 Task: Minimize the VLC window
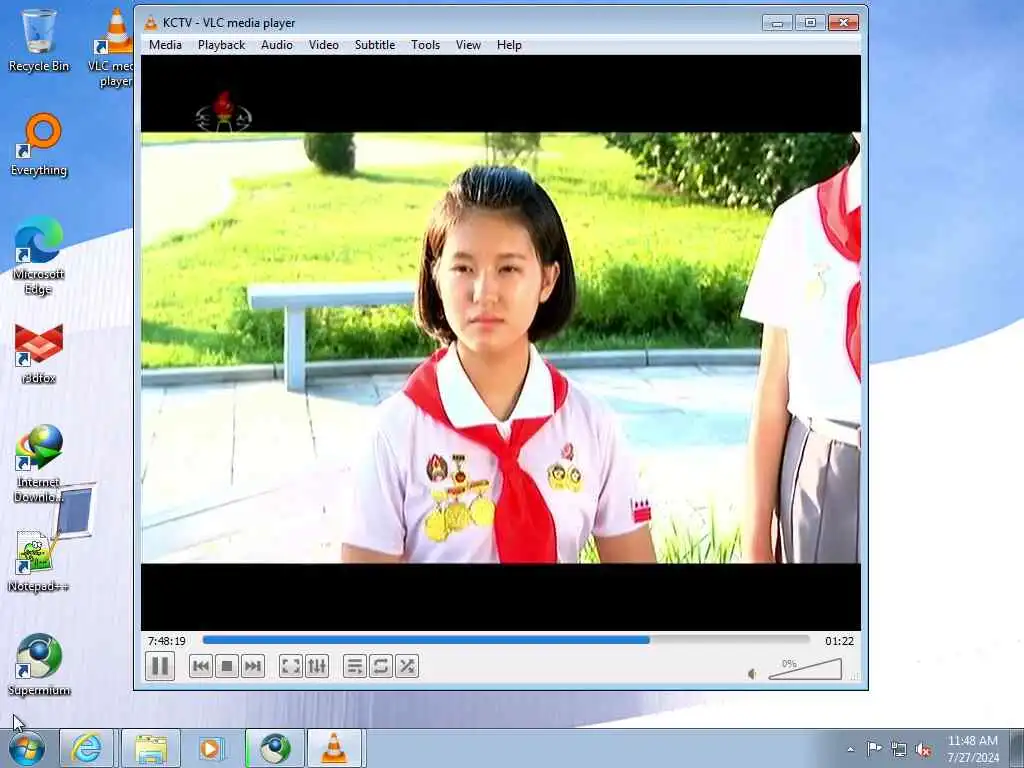click(x=777, y=23)
